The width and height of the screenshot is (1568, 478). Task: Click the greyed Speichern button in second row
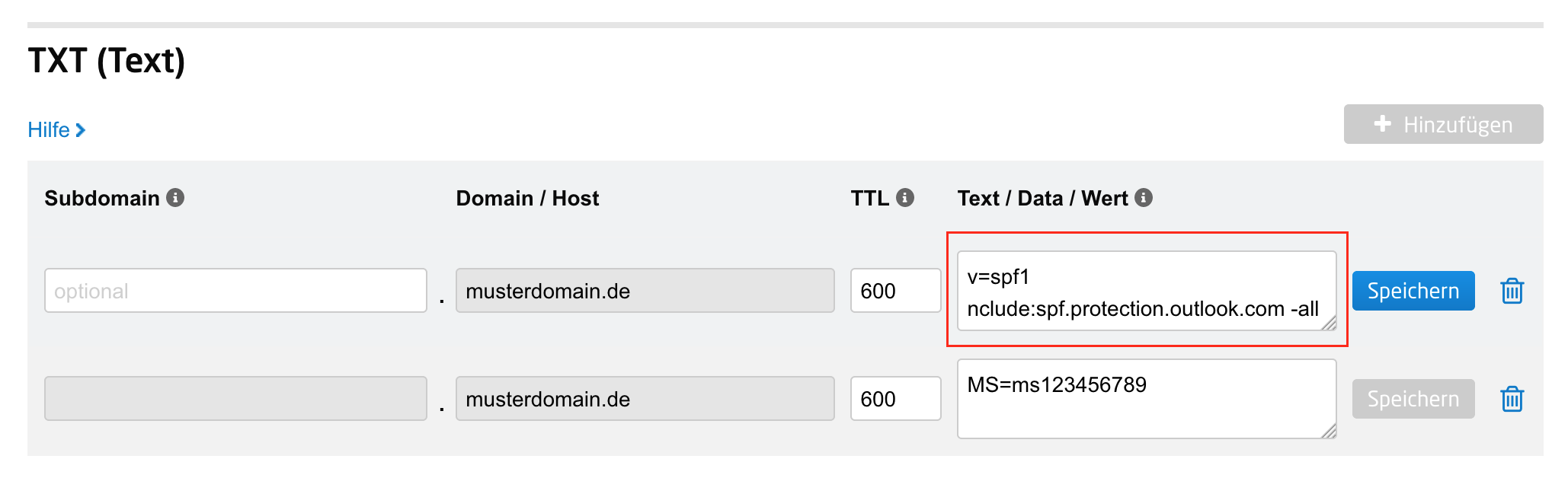1413,399
